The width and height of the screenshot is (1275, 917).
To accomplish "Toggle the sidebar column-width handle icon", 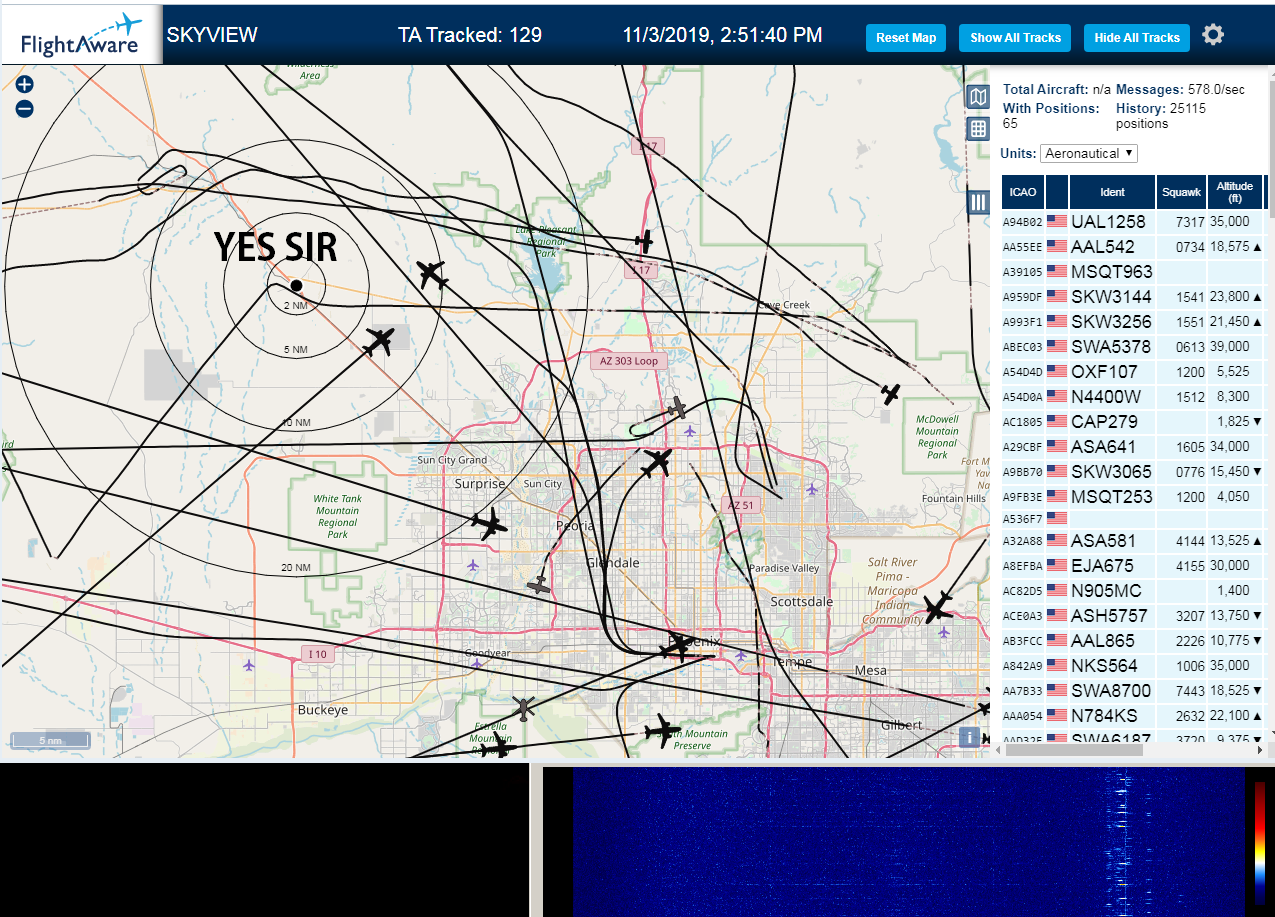I will [978, 202].
